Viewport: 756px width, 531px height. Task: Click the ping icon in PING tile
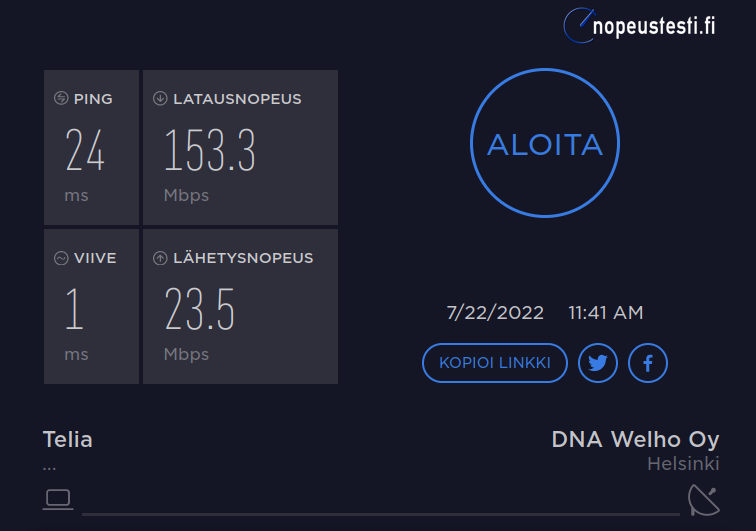61,99
